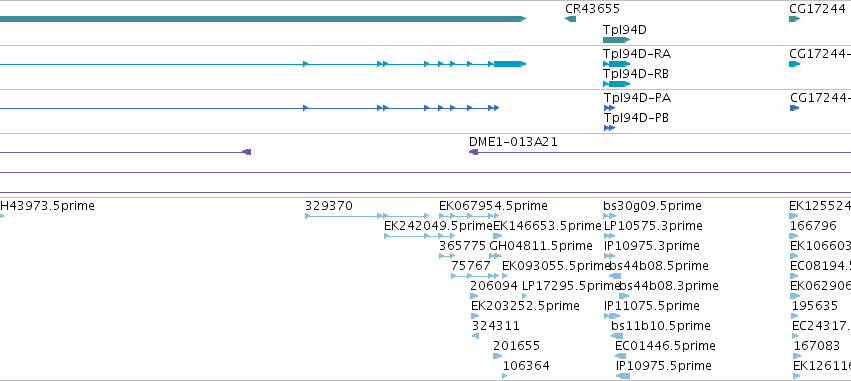The width and height of the screenshot is (851, 381).
Task: Select the LP17295.5prime label
Action: pyautogui.click(x=570, y=286)
